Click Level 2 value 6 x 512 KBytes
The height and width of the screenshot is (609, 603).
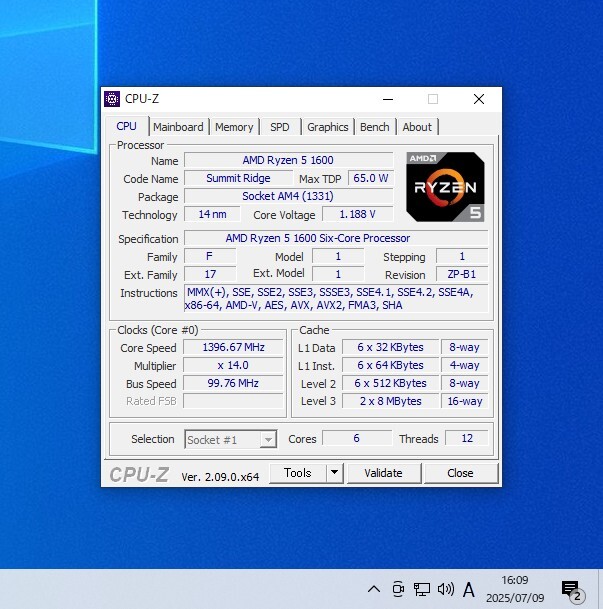click(391, 383)
